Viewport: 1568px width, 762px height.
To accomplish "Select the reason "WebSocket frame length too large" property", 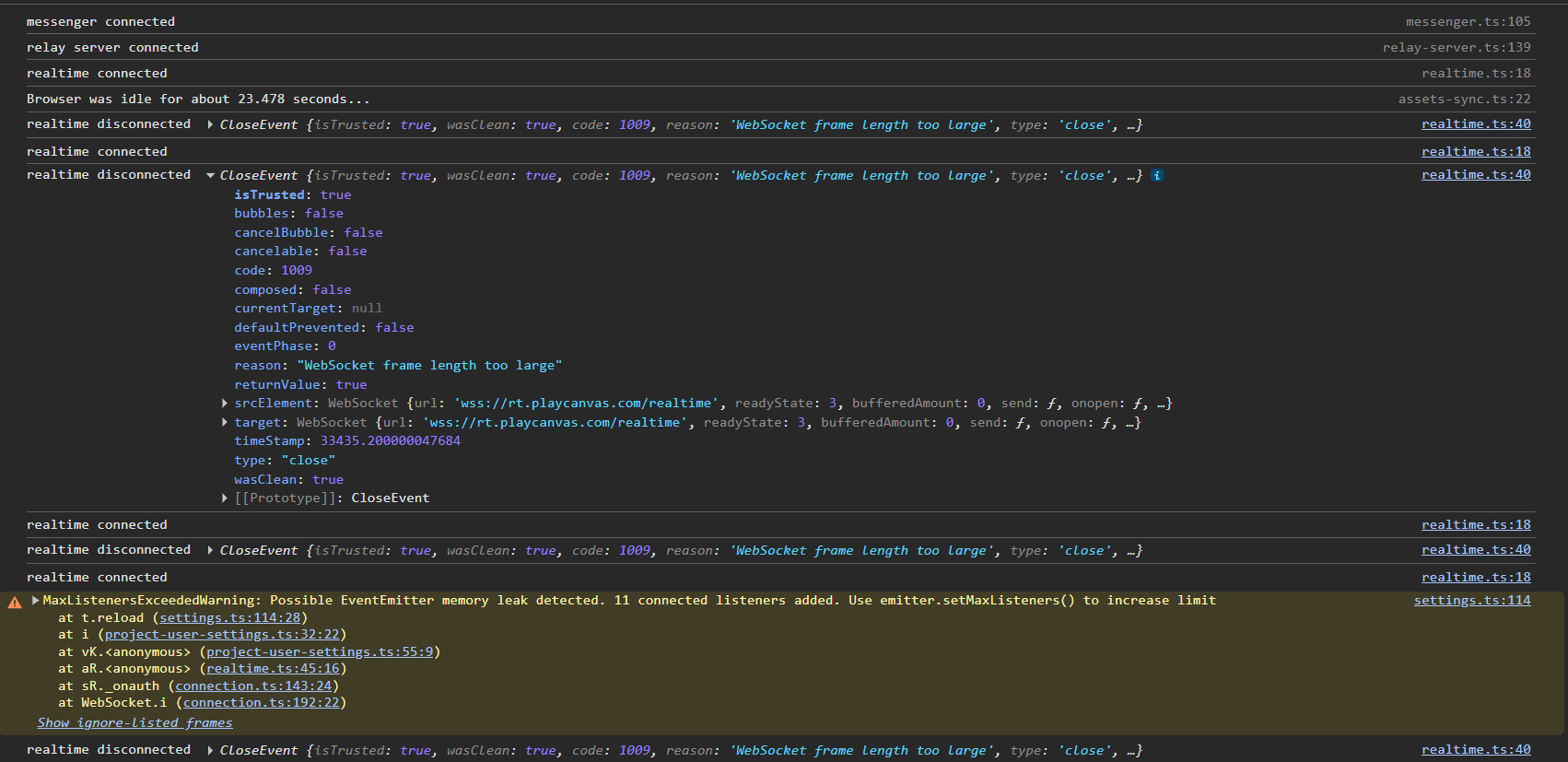I will (x=398, y=365).
